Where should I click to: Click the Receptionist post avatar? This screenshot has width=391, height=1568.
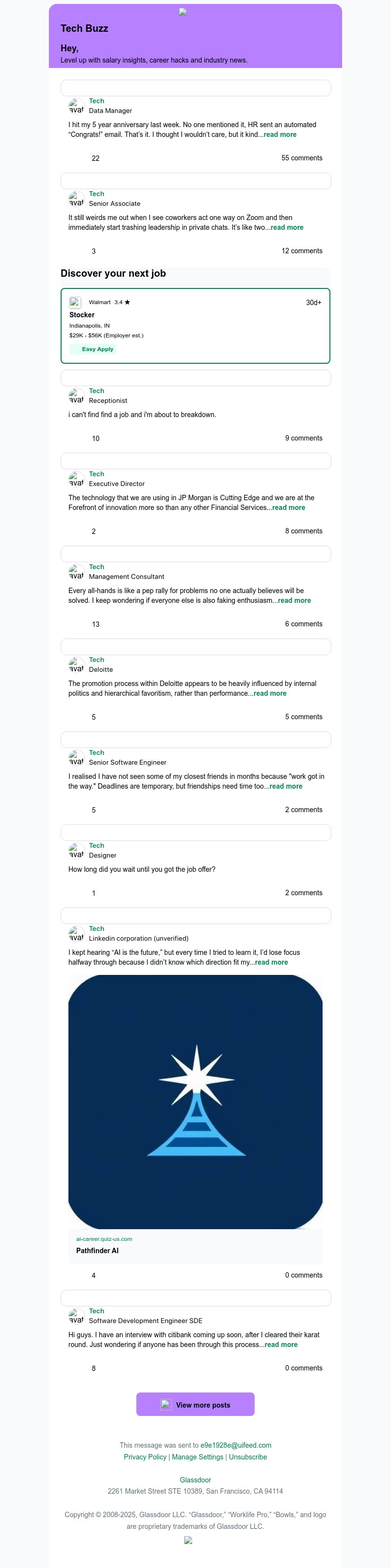[x=76, y=396]
